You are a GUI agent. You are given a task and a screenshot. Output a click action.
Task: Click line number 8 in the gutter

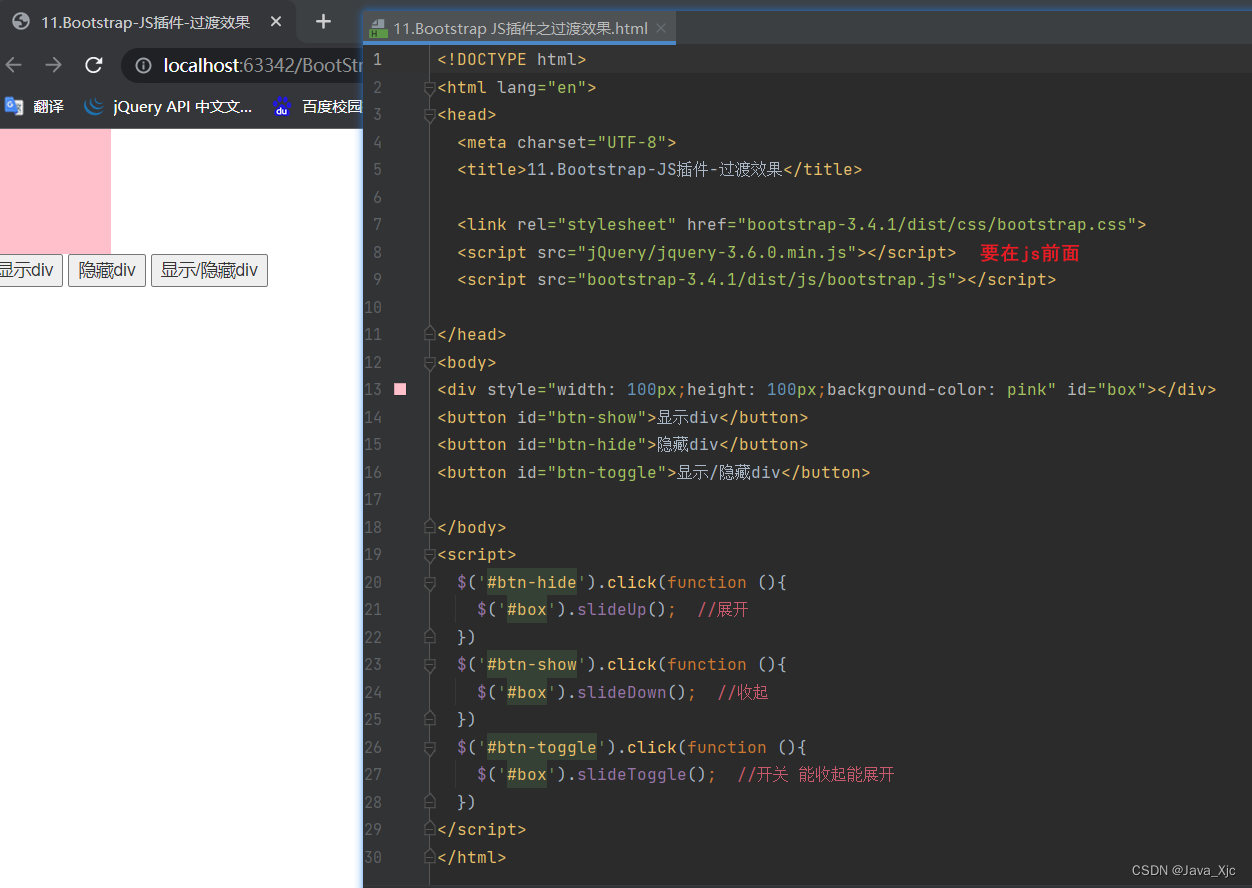pos(377,252)
